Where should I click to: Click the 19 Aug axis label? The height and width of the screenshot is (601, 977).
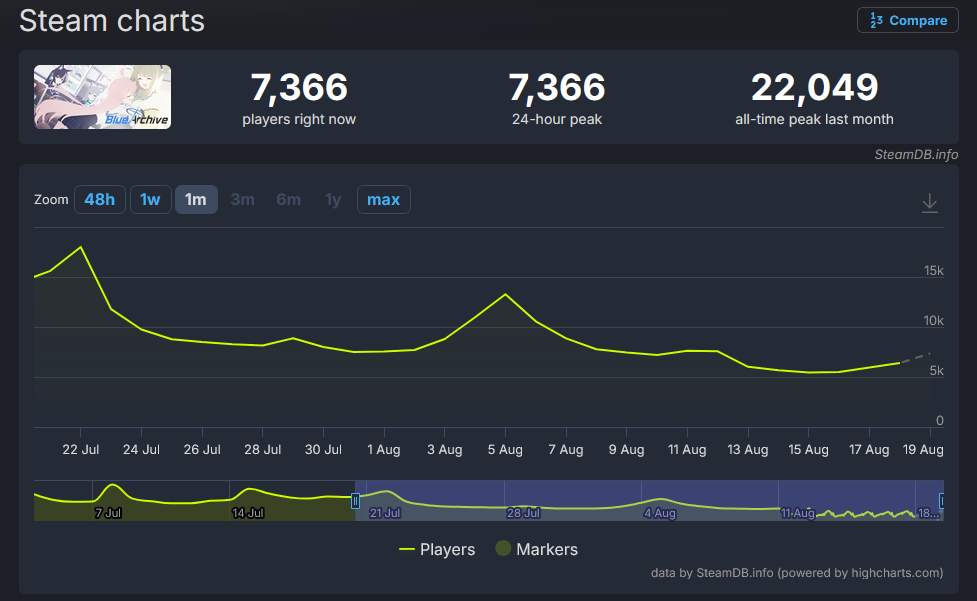[x=923, y=450]
